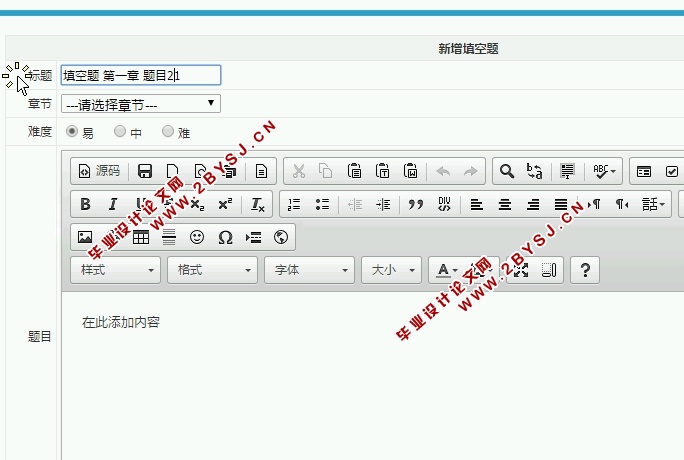Toggle Superscript formatting
This screenshot has width=684, height=460.
(225, 204)
